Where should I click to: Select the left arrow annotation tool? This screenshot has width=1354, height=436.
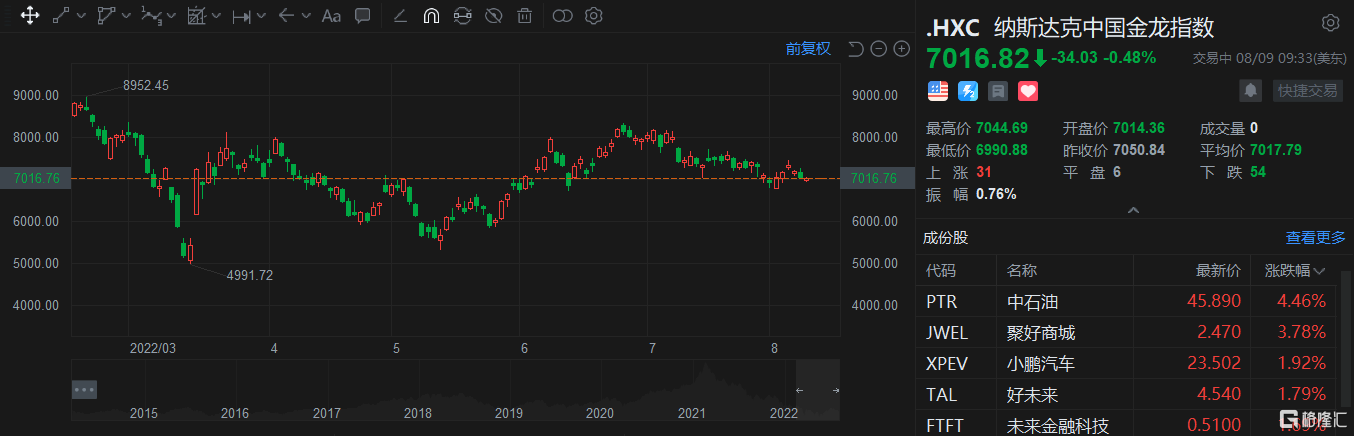point(286,16)
